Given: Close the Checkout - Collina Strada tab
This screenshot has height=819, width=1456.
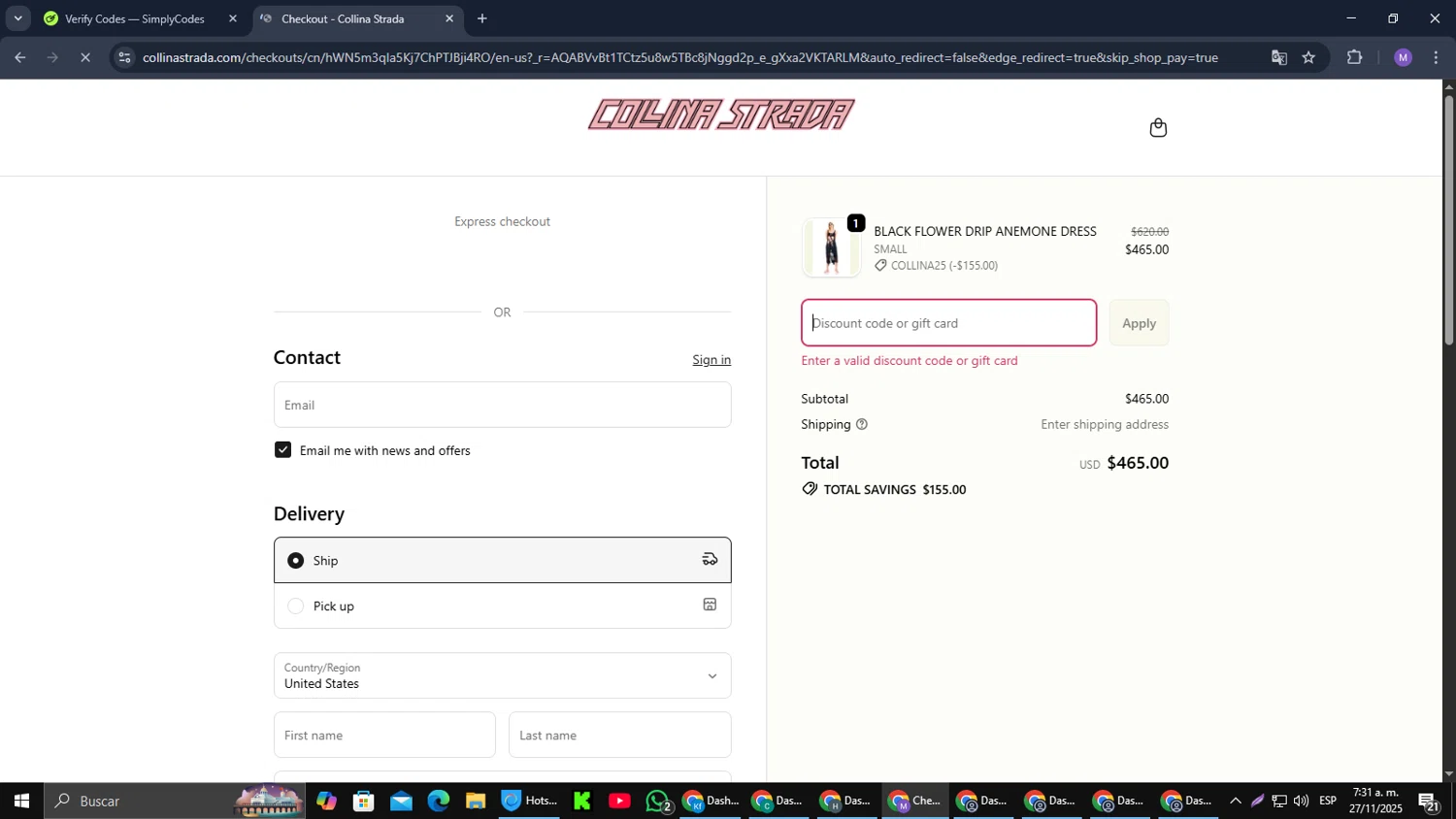Looking at the screenshot, I should click(448, 18).
